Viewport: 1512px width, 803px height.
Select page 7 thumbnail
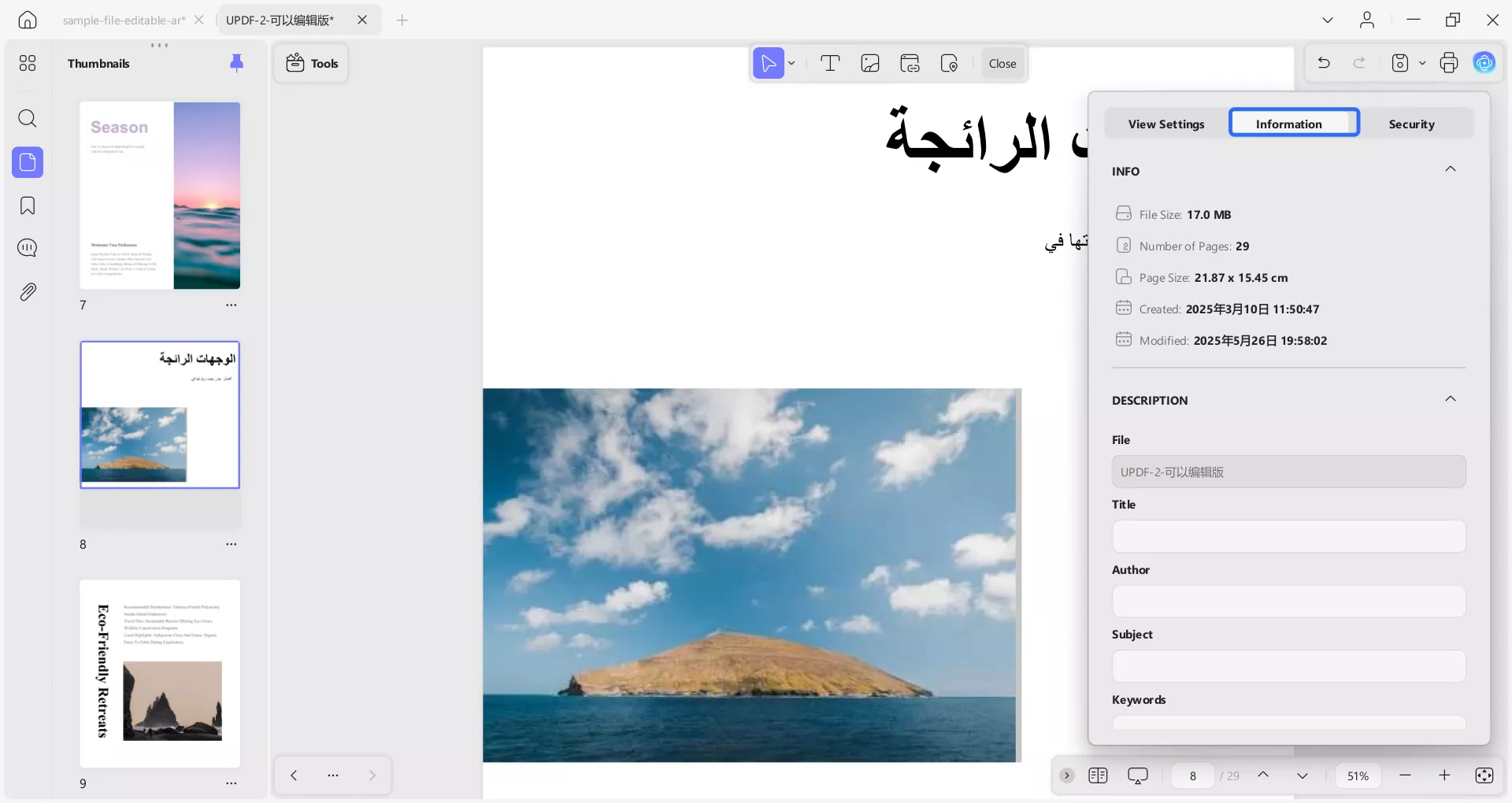[x=160, y=195]
